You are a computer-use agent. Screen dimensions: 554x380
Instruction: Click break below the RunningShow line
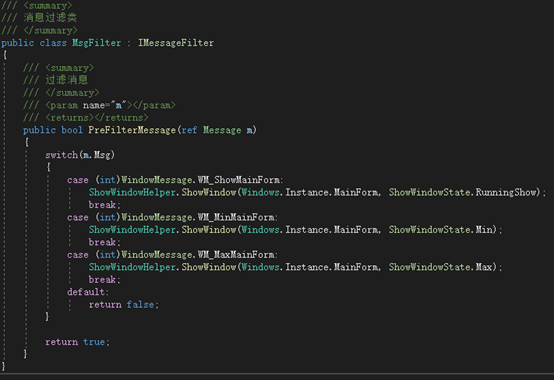tap(102, 205)
